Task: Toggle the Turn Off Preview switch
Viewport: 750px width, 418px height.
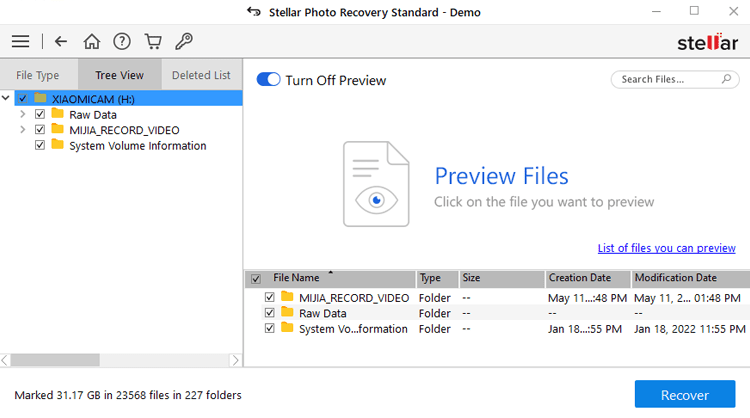Action: point(268,79)
